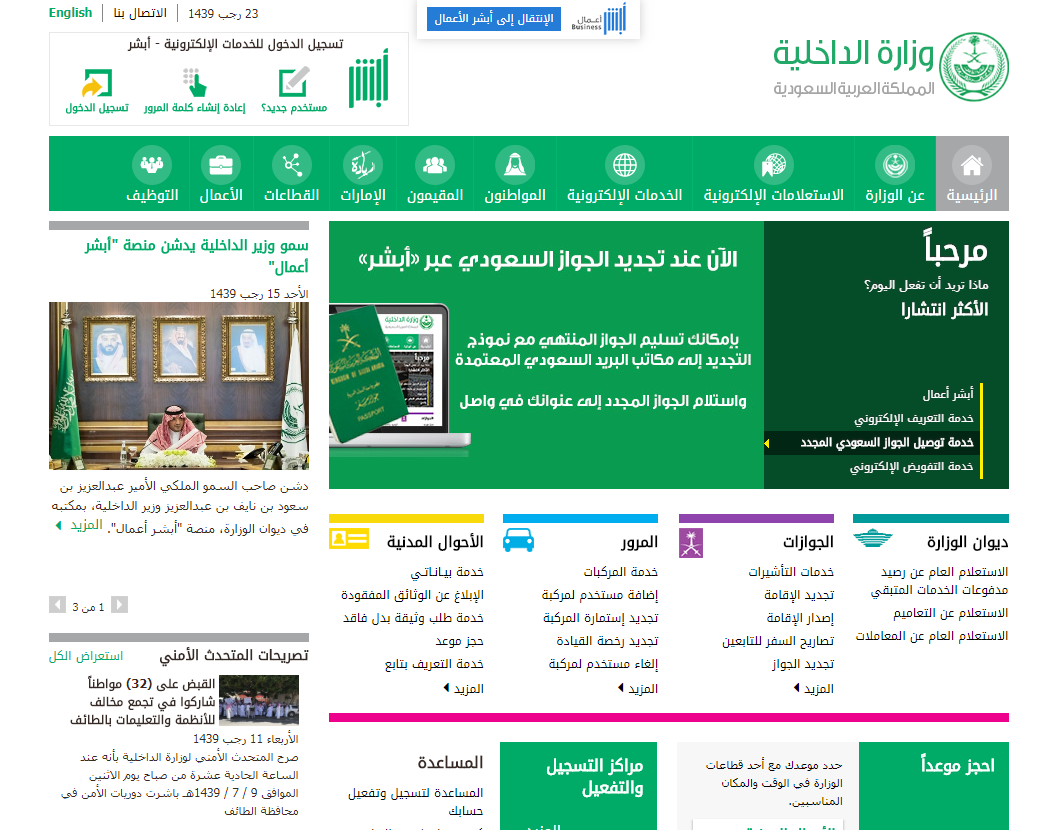Open تجديد الإقامة link
Screen dimensions: 1042x830
click(x=799, y=595)
